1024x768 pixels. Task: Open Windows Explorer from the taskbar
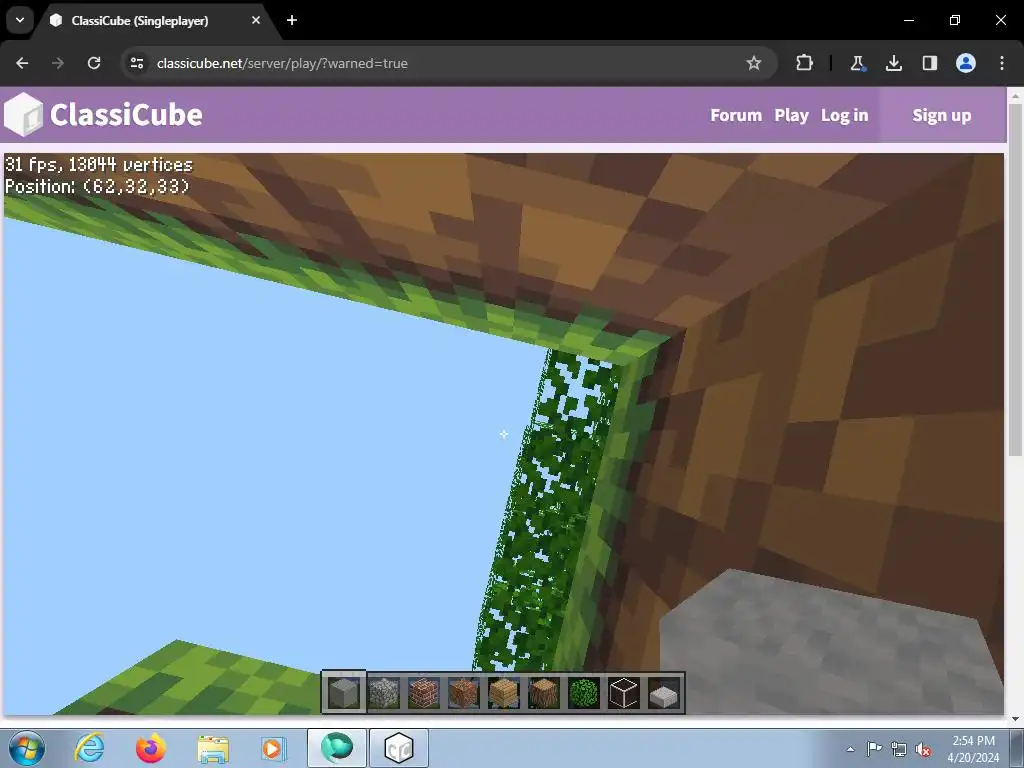pyautogui.click(x=213, y=748)
